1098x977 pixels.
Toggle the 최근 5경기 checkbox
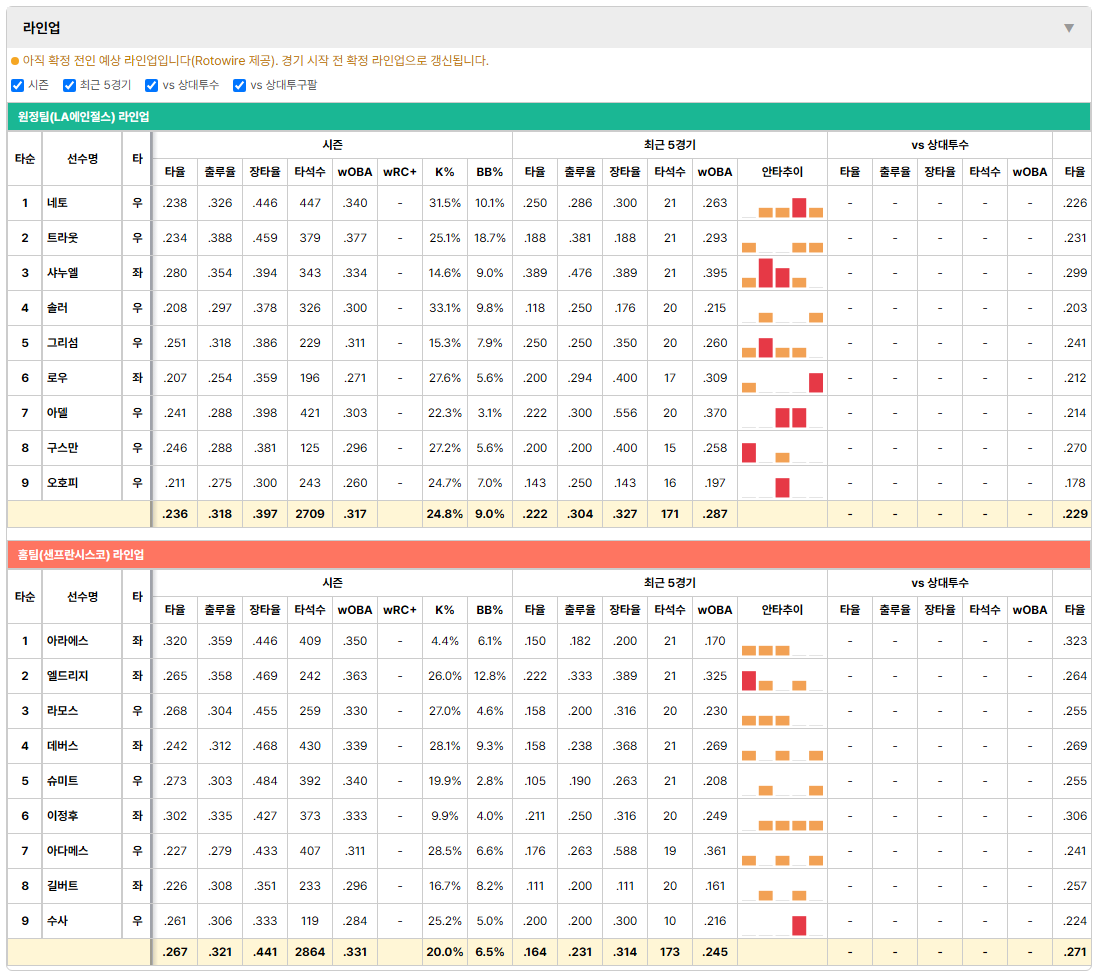coord(69,85)
